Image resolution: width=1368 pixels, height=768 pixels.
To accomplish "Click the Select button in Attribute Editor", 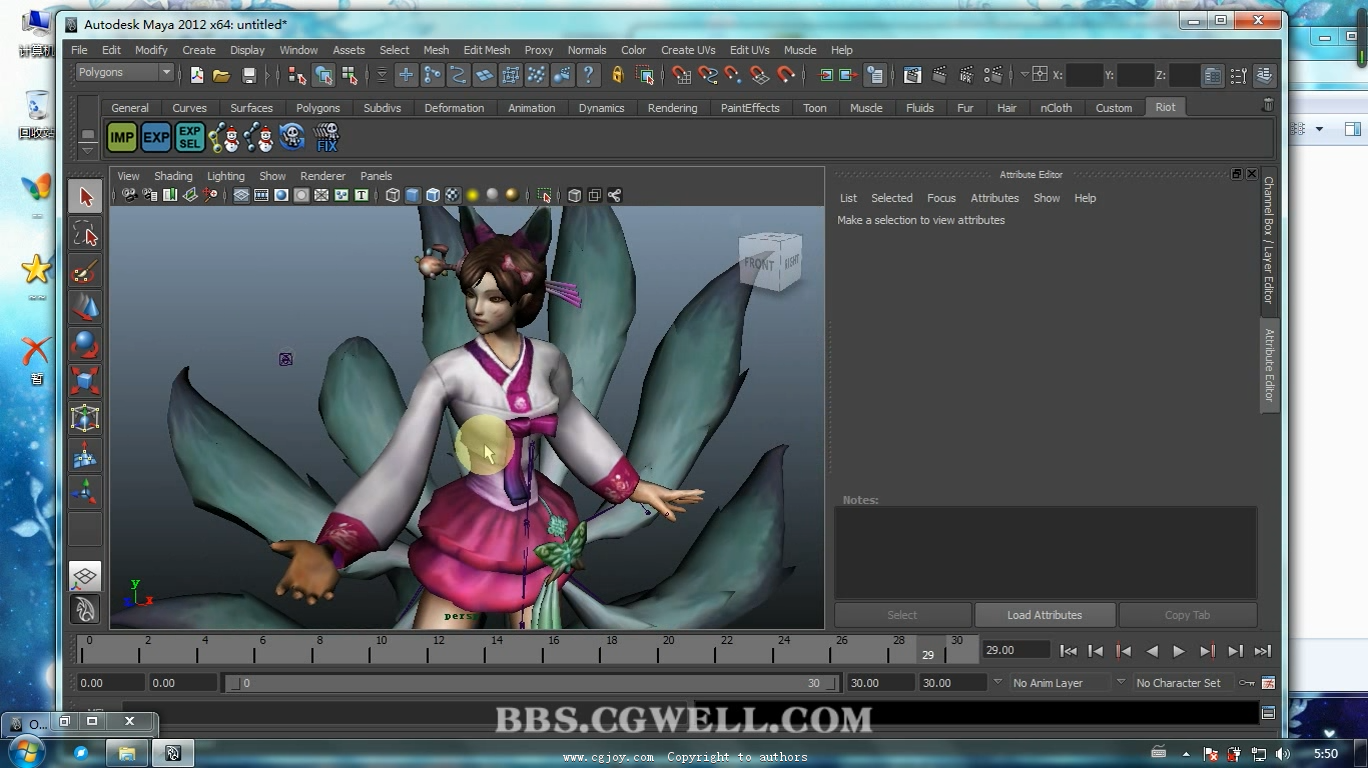I will [902, 615].
